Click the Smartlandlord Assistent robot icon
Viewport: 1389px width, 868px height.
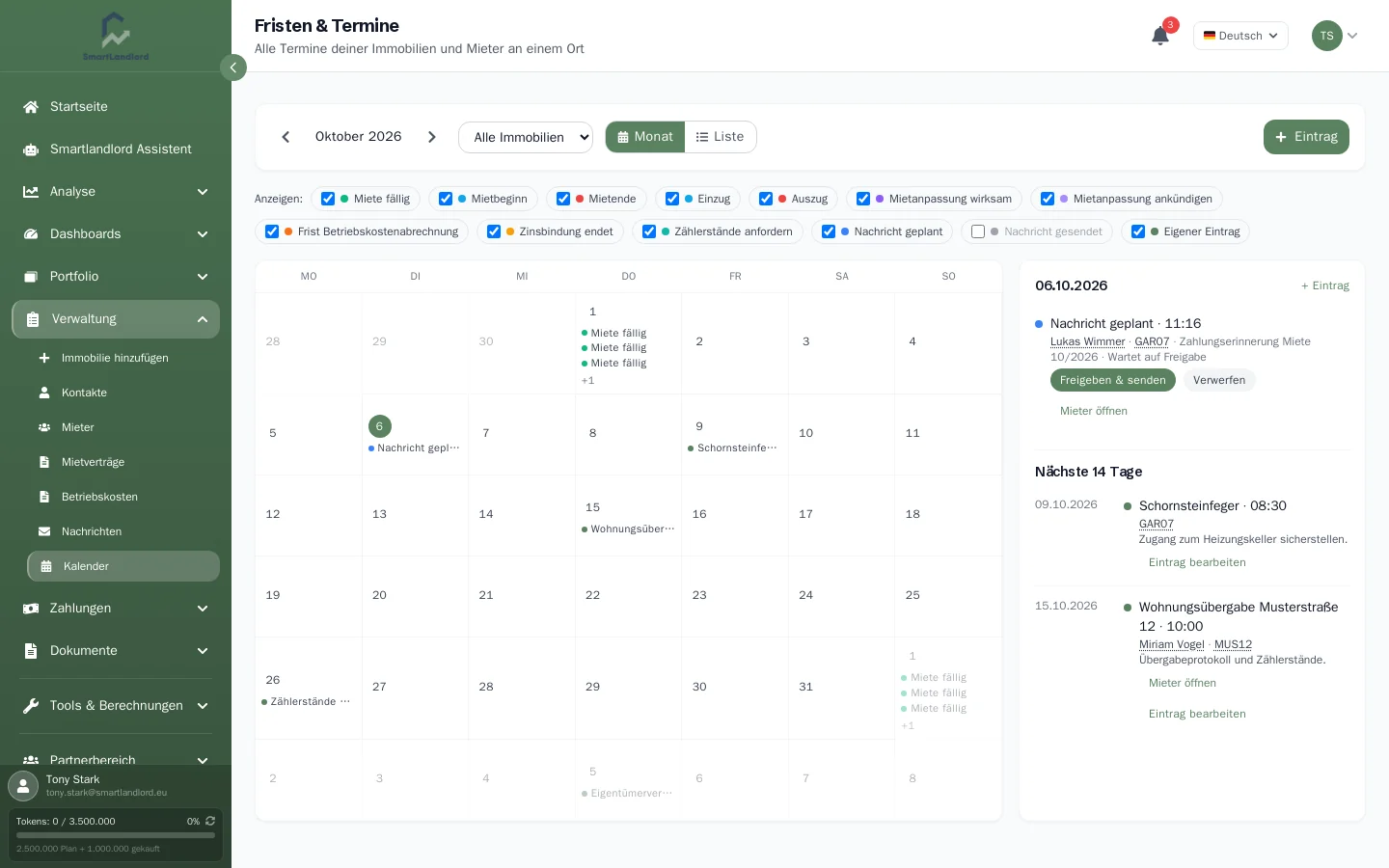pyautogui.click(x=31, y=149)
